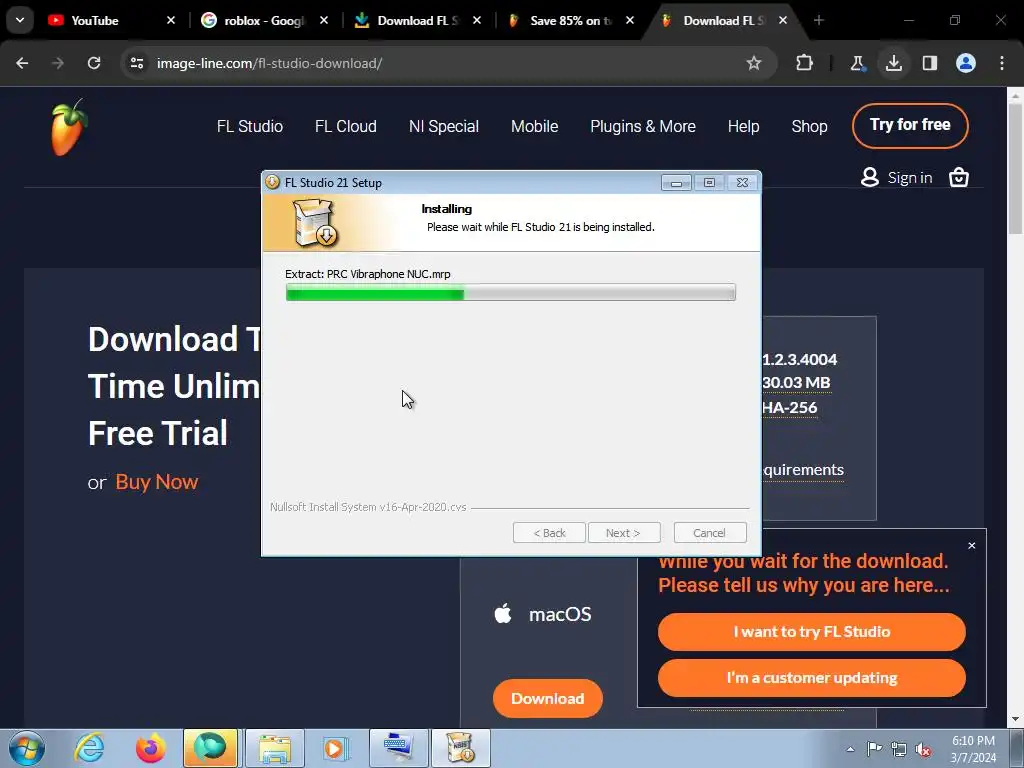Choose I want to try FL Studio
This screenshot has width=1024, height=768.
(812, 632)
